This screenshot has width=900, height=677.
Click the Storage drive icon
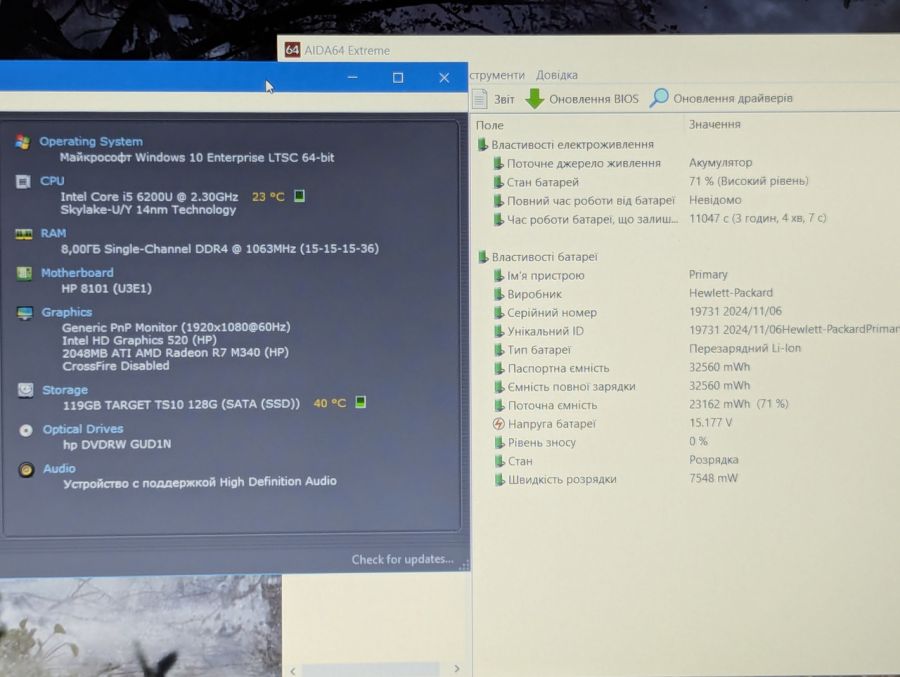pos(25,390)
